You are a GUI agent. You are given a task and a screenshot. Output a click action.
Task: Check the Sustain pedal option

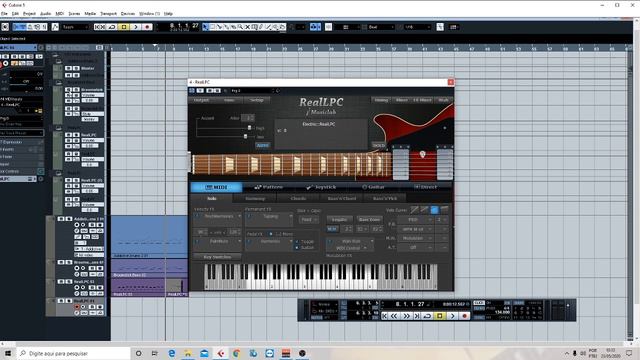(297, 248)
